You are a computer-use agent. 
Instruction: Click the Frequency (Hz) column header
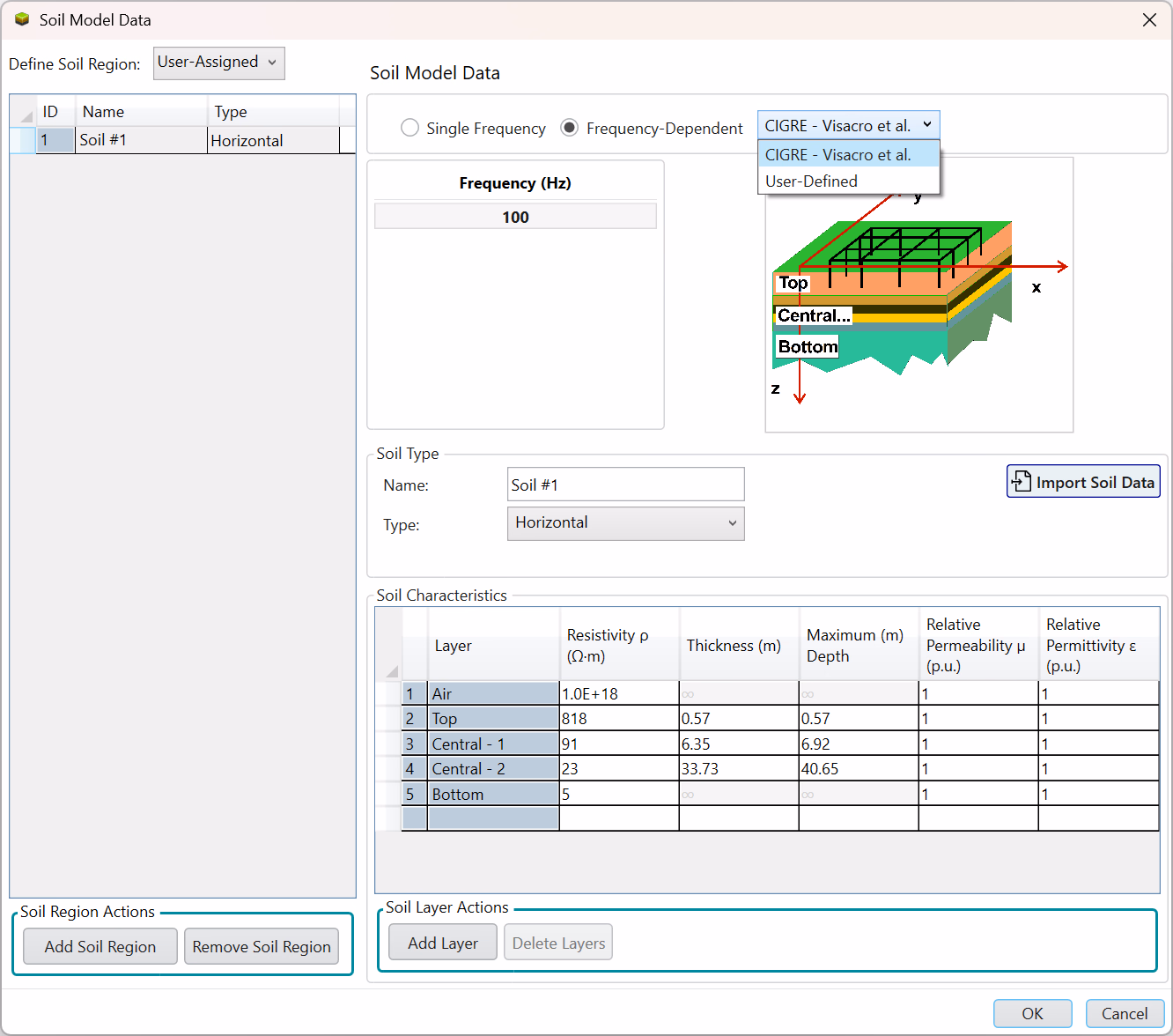[x=515, y=183]
